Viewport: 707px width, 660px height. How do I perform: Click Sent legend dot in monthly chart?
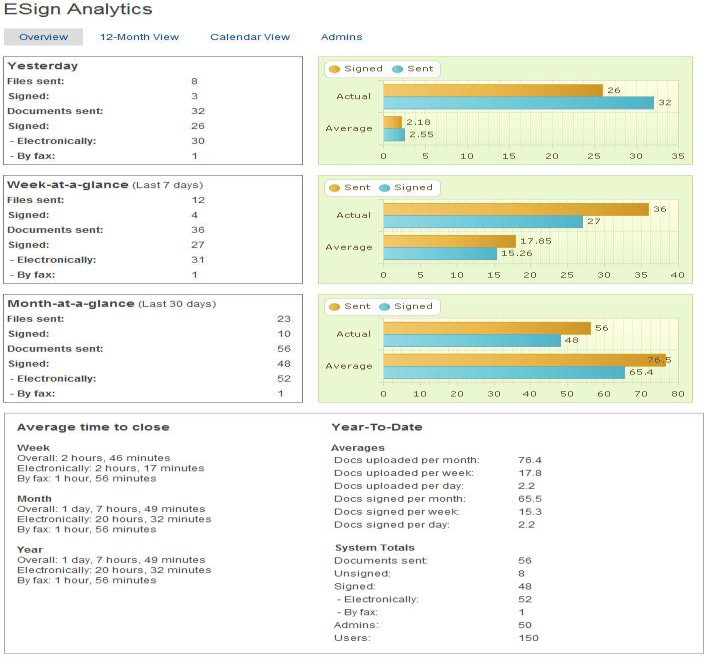click(x=334, y=307)
